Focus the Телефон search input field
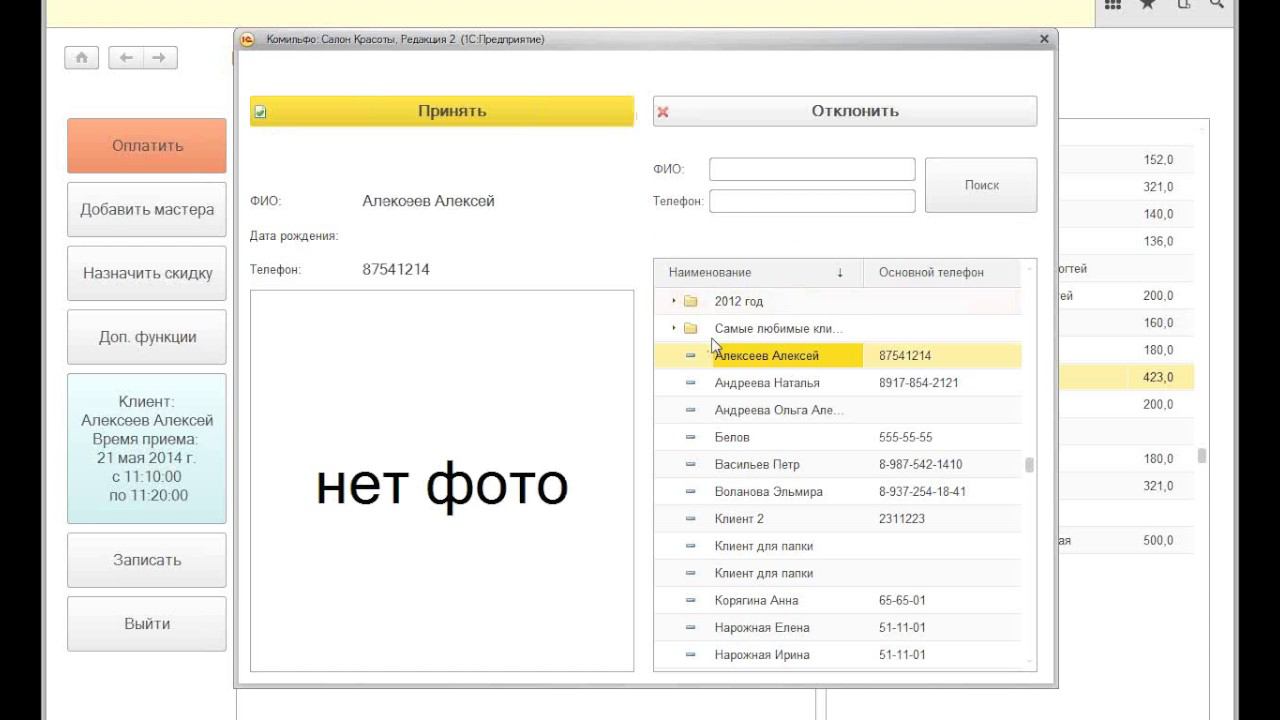1280x720 pixels. point(812,201)
